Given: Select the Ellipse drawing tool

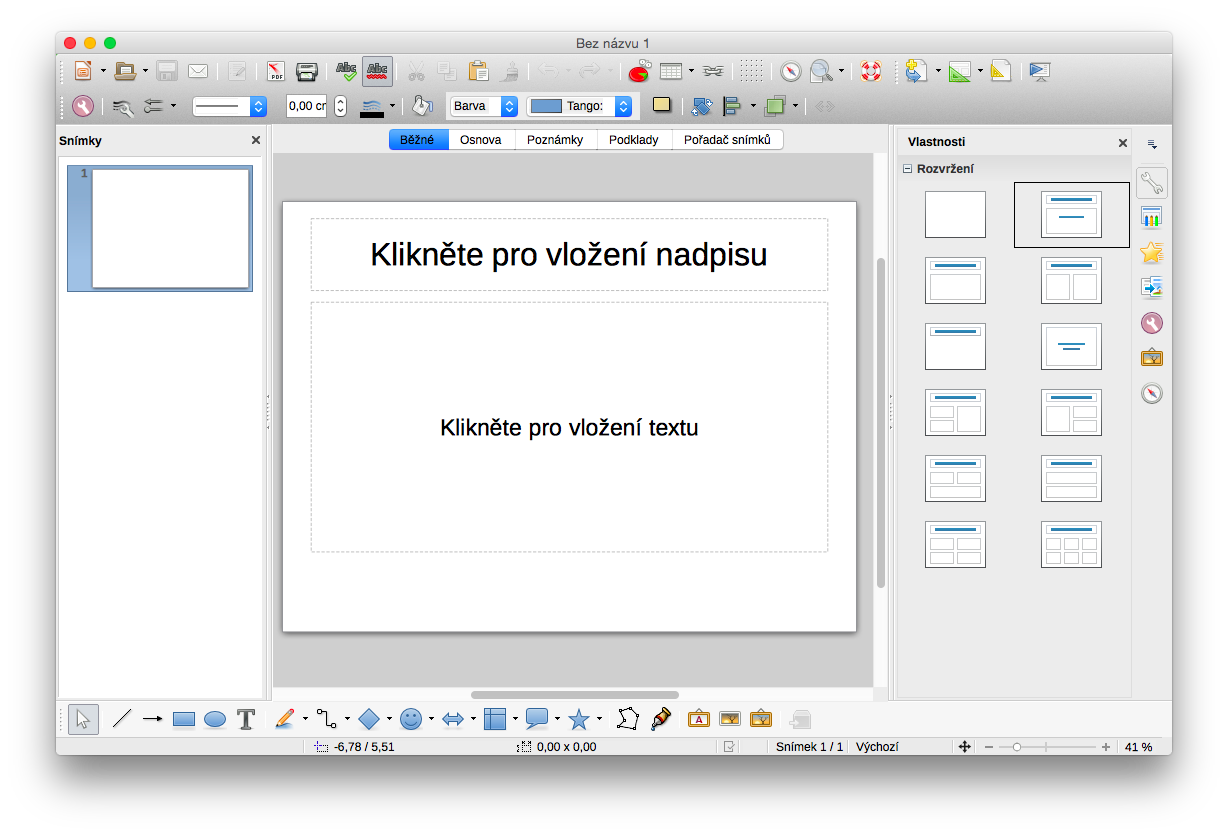Looking at the screenshot, I should tap(215, 719).
